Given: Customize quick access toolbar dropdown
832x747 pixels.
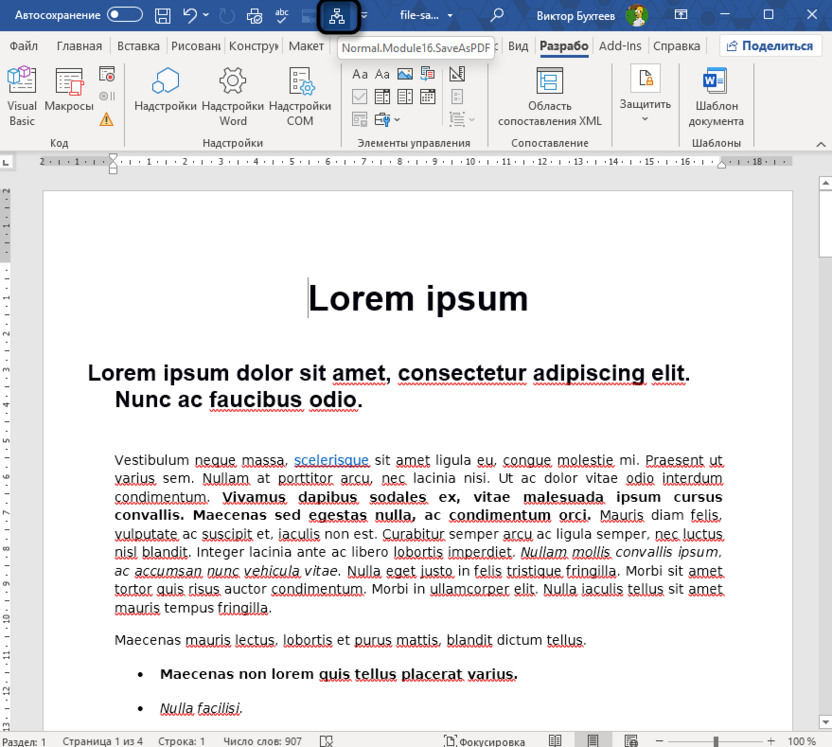Looking at the screenshot, I should pos(364,15).
